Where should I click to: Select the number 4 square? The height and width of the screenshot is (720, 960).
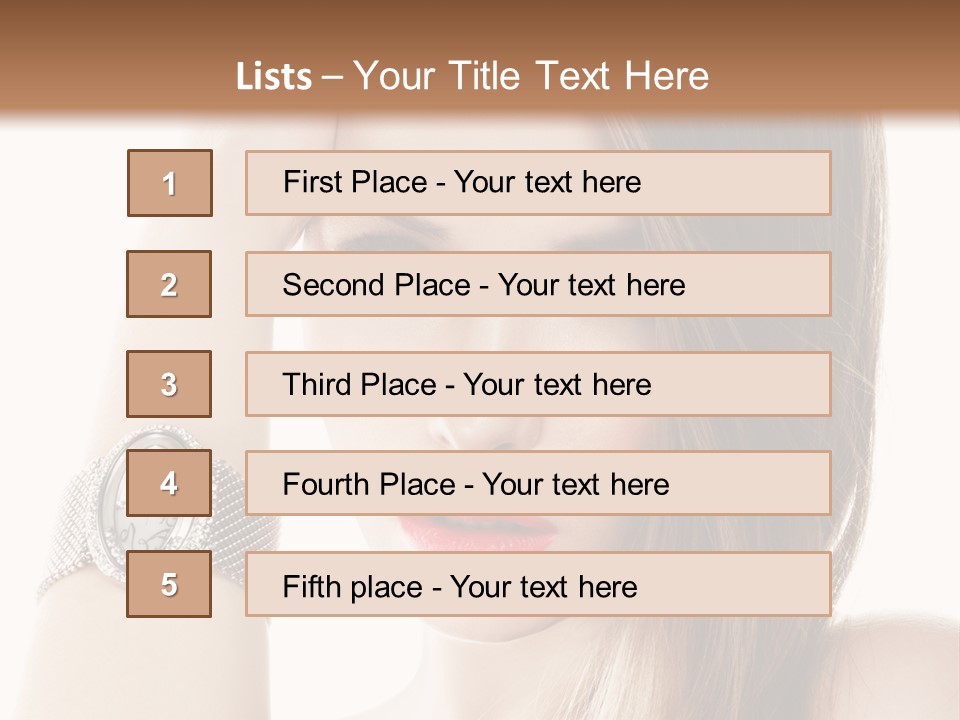[x=169, y=484]
